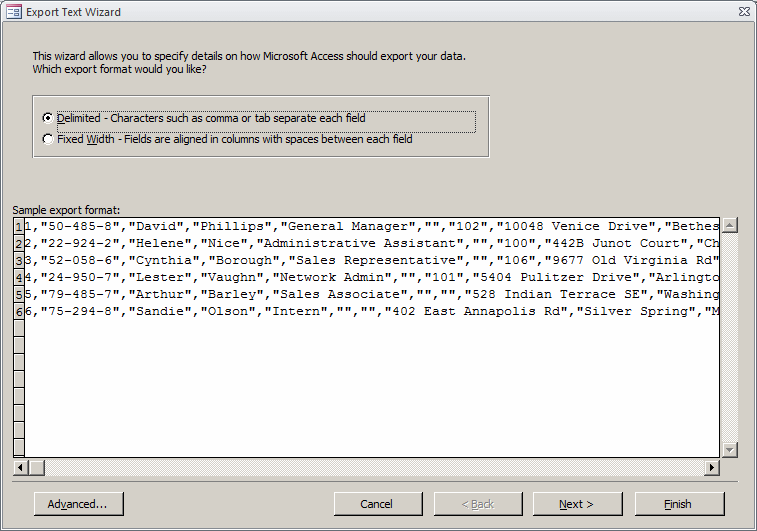Select row 6 header for Sandie Olson

[x=19, y=311]
